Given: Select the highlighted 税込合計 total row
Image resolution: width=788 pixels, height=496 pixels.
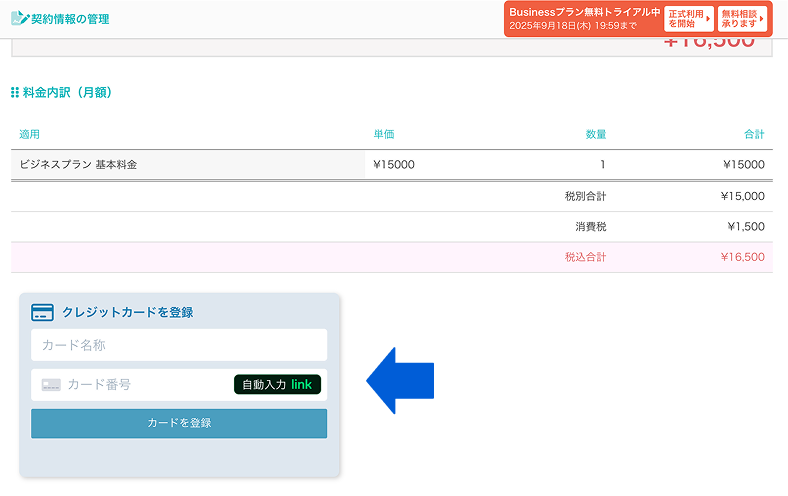Looking at the screenshot, I should 391,257.
